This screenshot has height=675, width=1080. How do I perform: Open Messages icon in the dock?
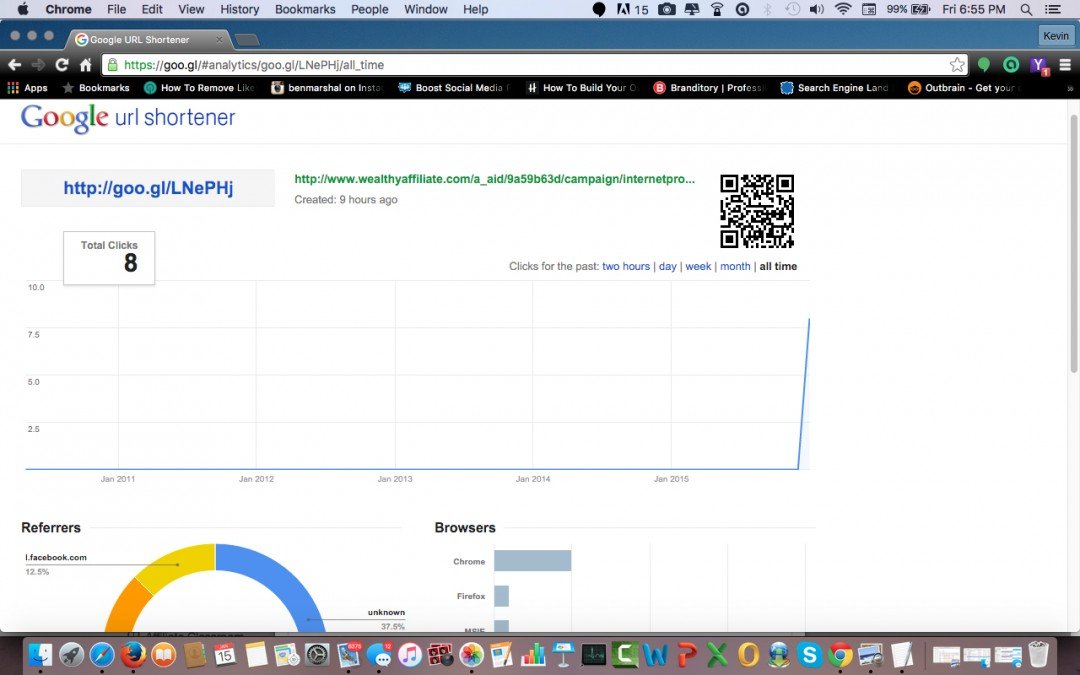pyautogui.click(x=380, y=654)
